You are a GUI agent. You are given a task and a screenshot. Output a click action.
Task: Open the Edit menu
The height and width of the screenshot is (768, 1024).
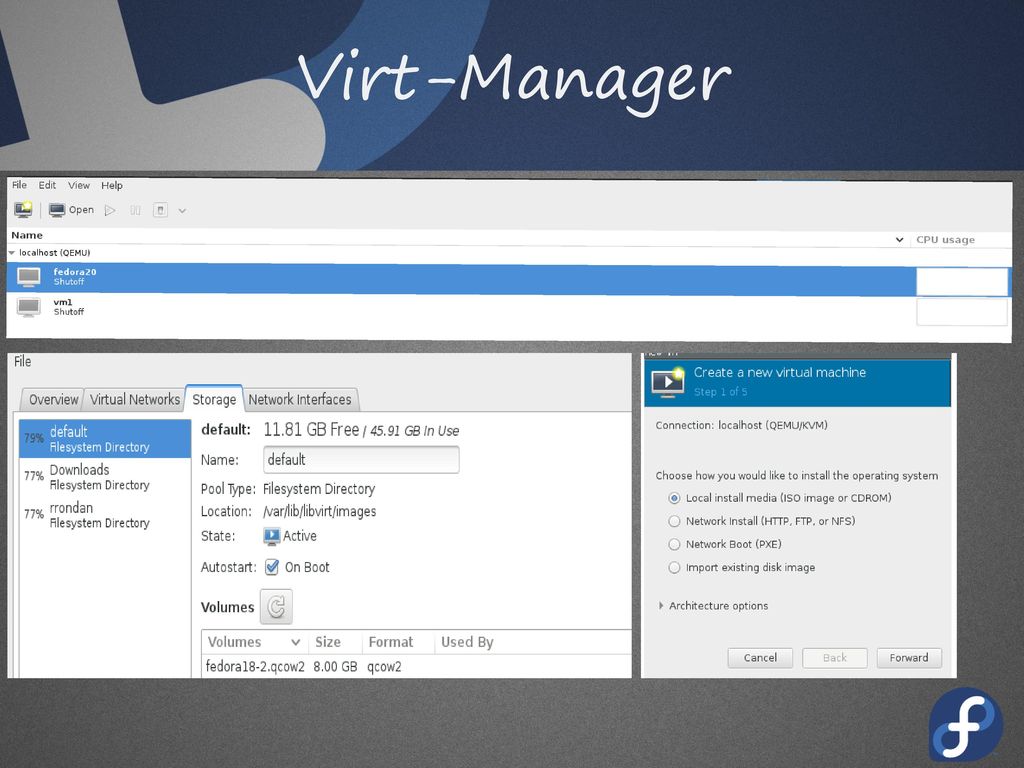tap(47, 185)
